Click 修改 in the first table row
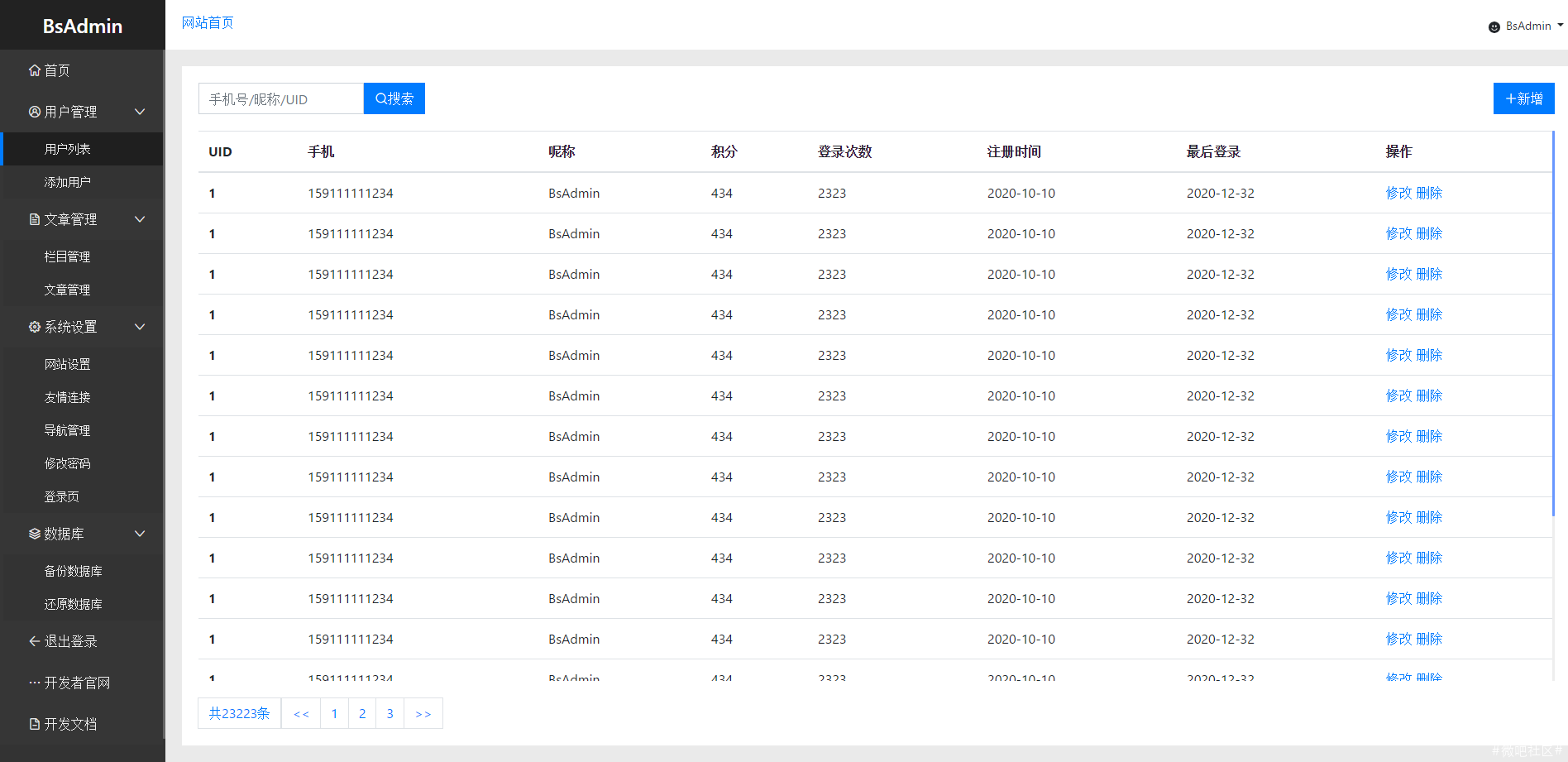This screenshot has height=762, width=1568. 1398,193
